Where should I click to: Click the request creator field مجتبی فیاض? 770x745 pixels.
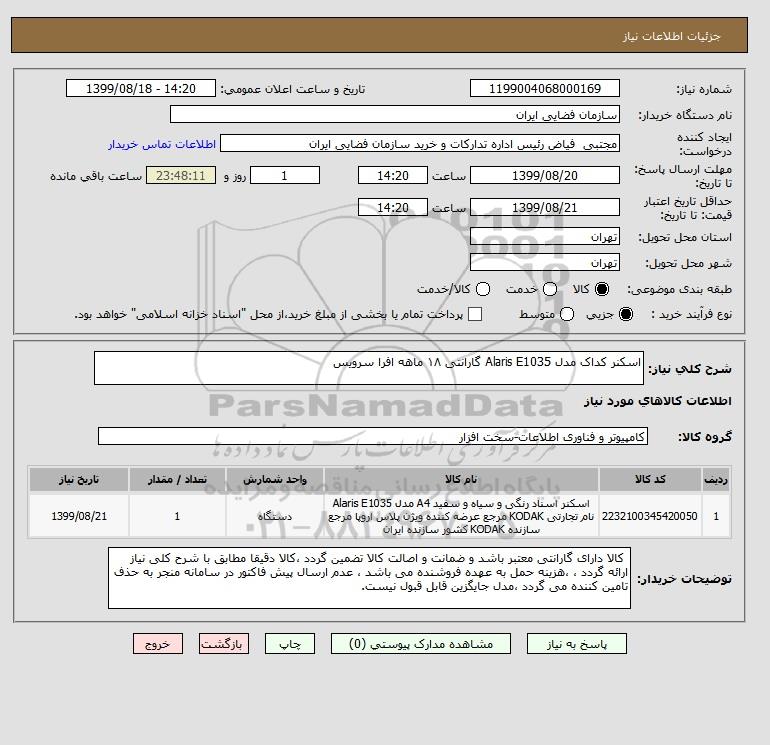(420, 144)
